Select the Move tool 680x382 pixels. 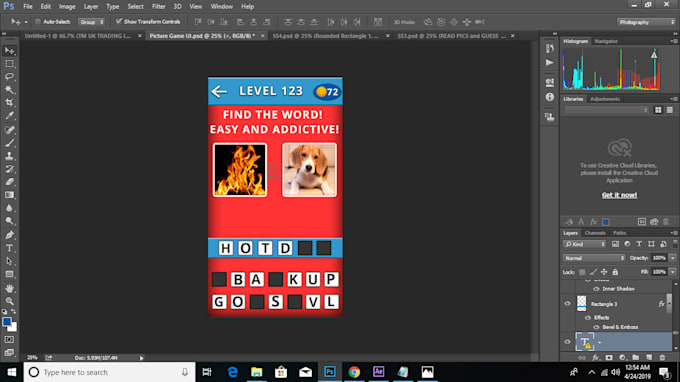(9, 51)
